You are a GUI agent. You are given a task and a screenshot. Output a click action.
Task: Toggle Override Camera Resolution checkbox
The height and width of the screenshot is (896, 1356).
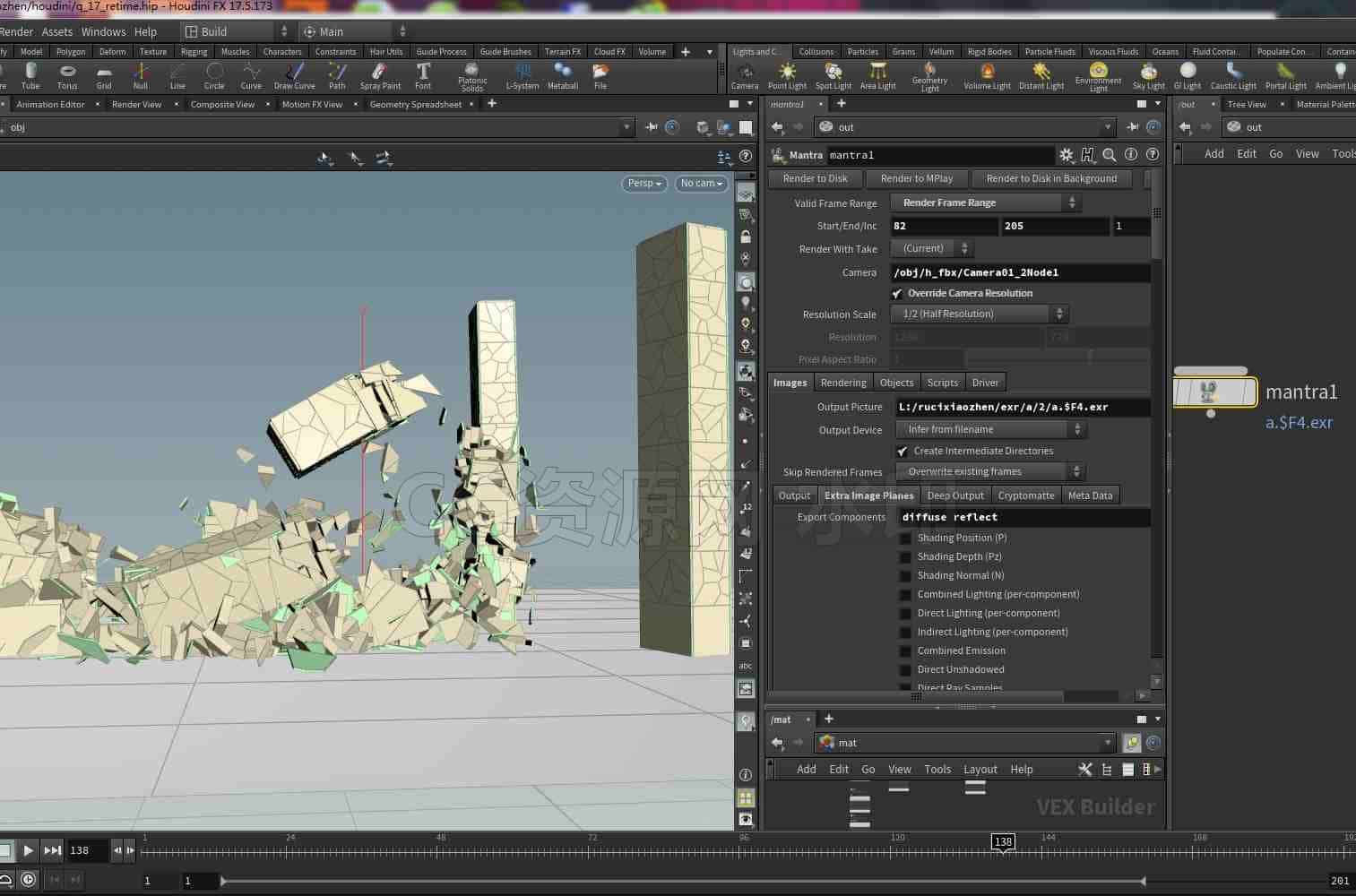[897, 294]
